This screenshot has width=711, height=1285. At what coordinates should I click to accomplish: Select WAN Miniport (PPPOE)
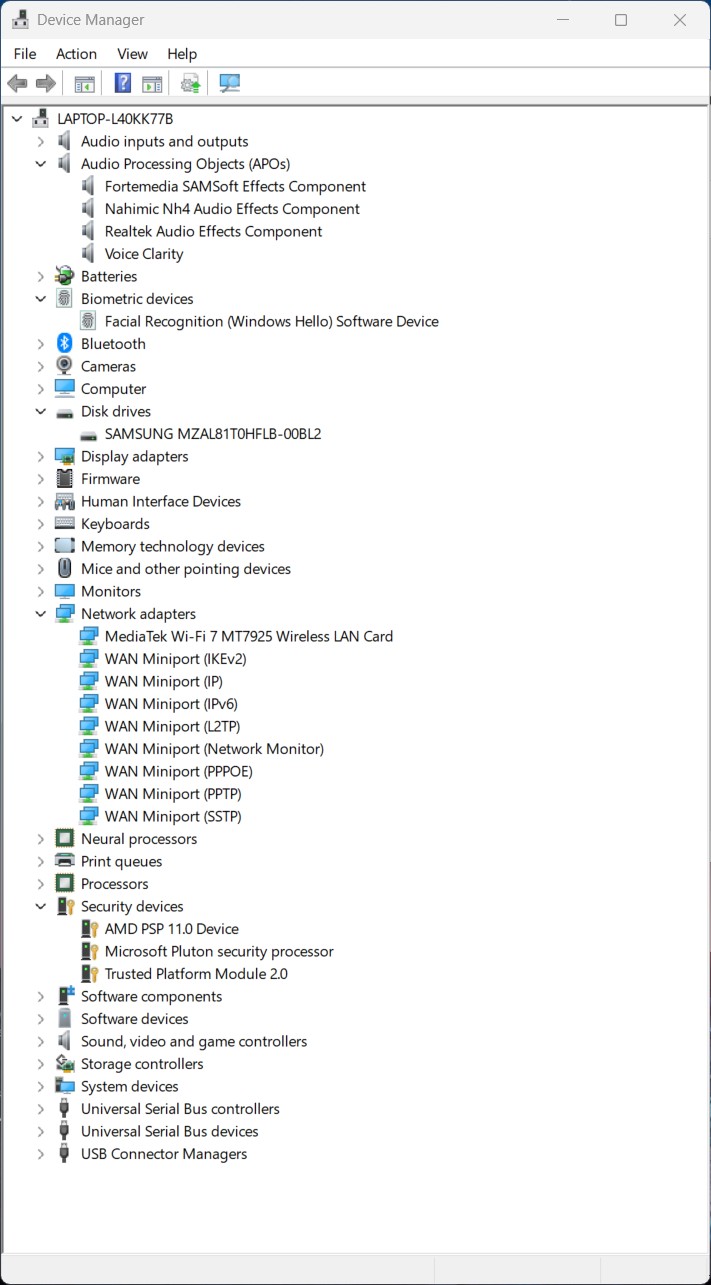(178, 772)
